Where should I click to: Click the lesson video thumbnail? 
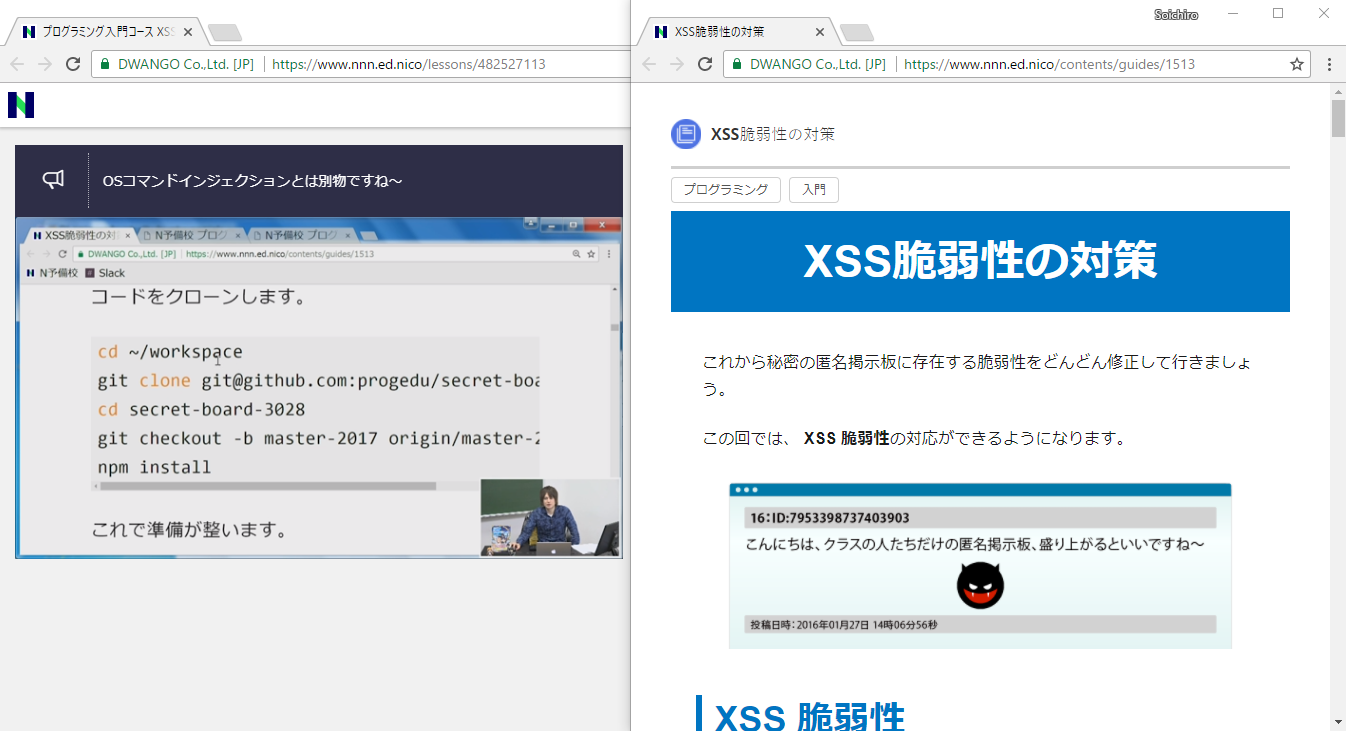[x=318, y=385]
